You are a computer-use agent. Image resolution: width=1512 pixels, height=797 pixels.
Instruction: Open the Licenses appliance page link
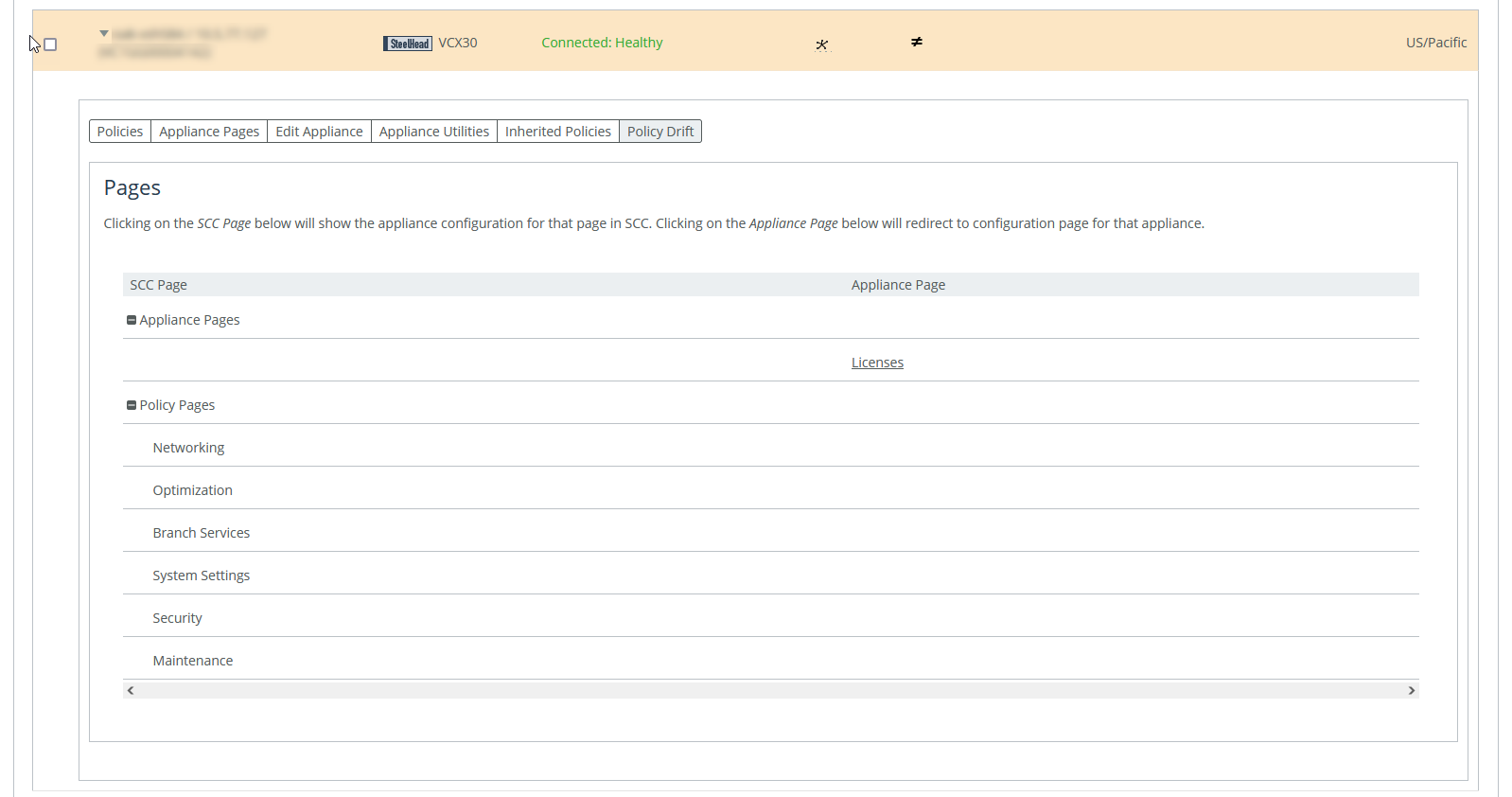(x=877, y=363)
